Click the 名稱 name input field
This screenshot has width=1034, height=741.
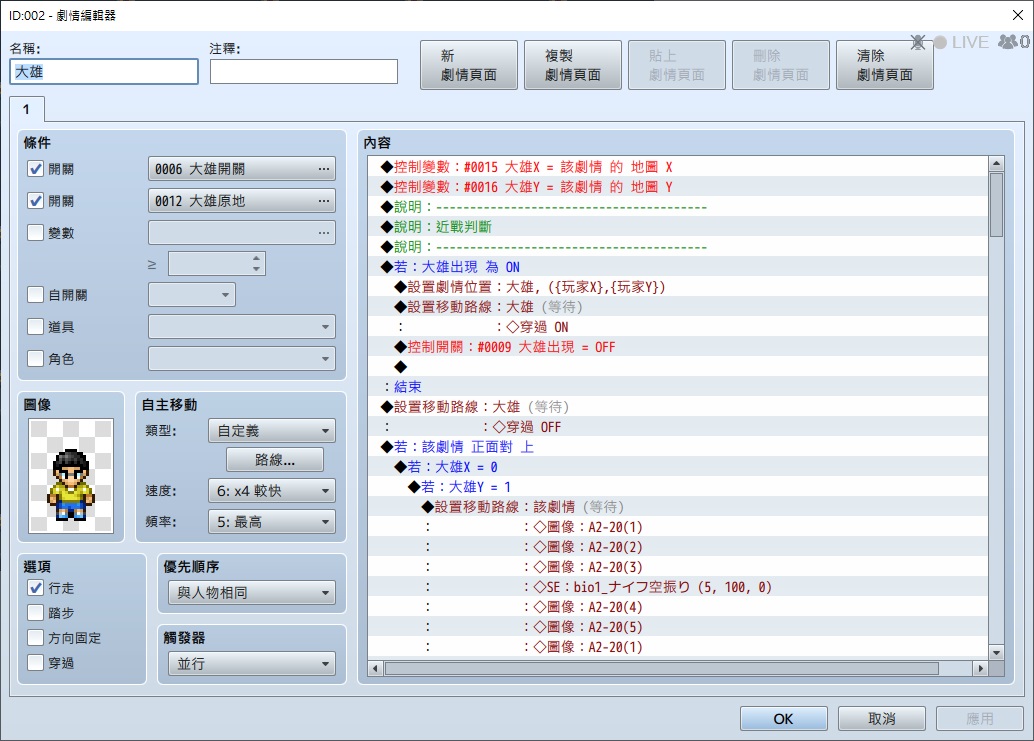click(104, 71)
